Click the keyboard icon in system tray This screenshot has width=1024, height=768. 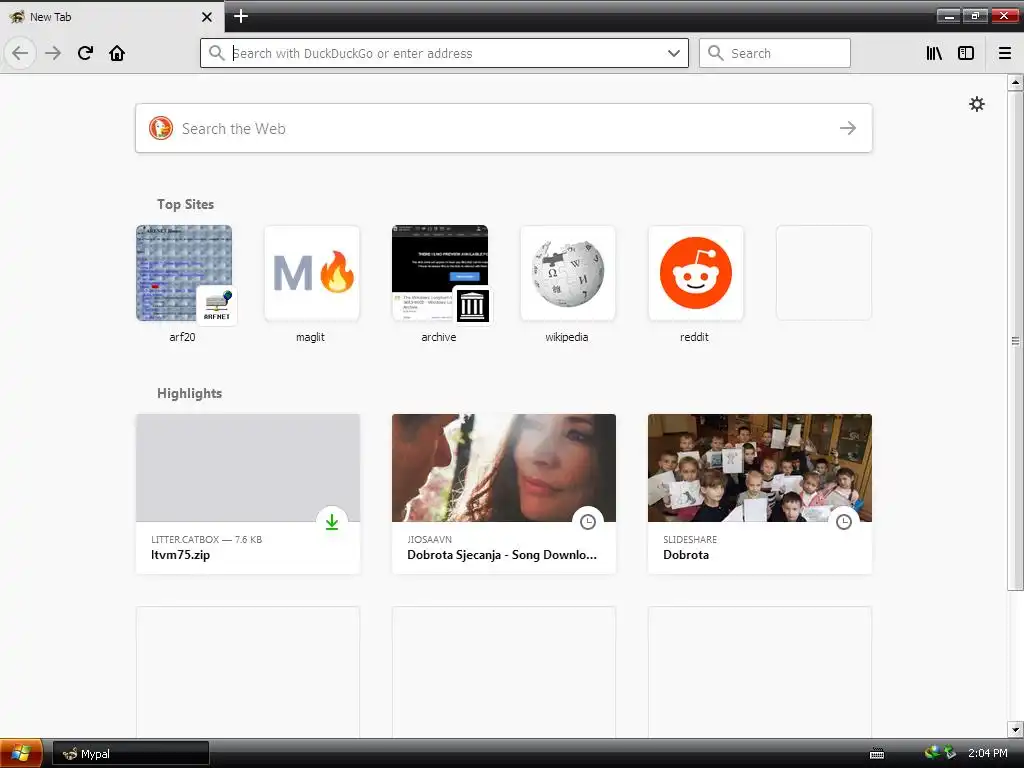coord(877,754)
